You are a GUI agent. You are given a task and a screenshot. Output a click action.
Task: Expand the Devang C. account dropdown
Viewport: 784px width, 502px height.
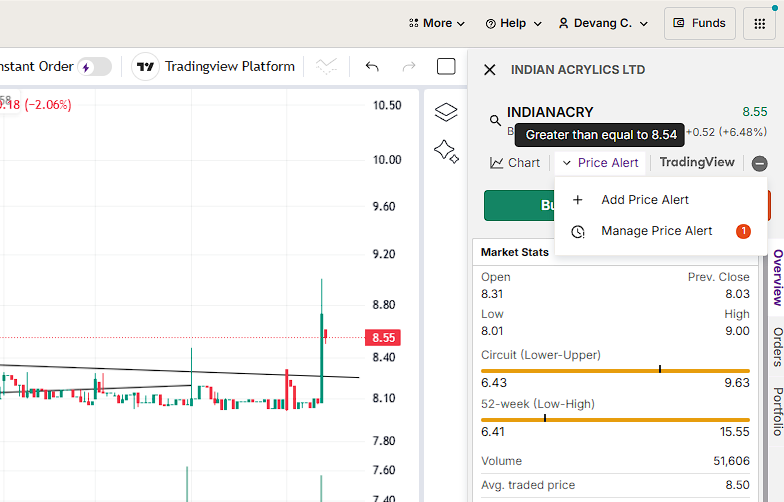[x=603, y=24]
